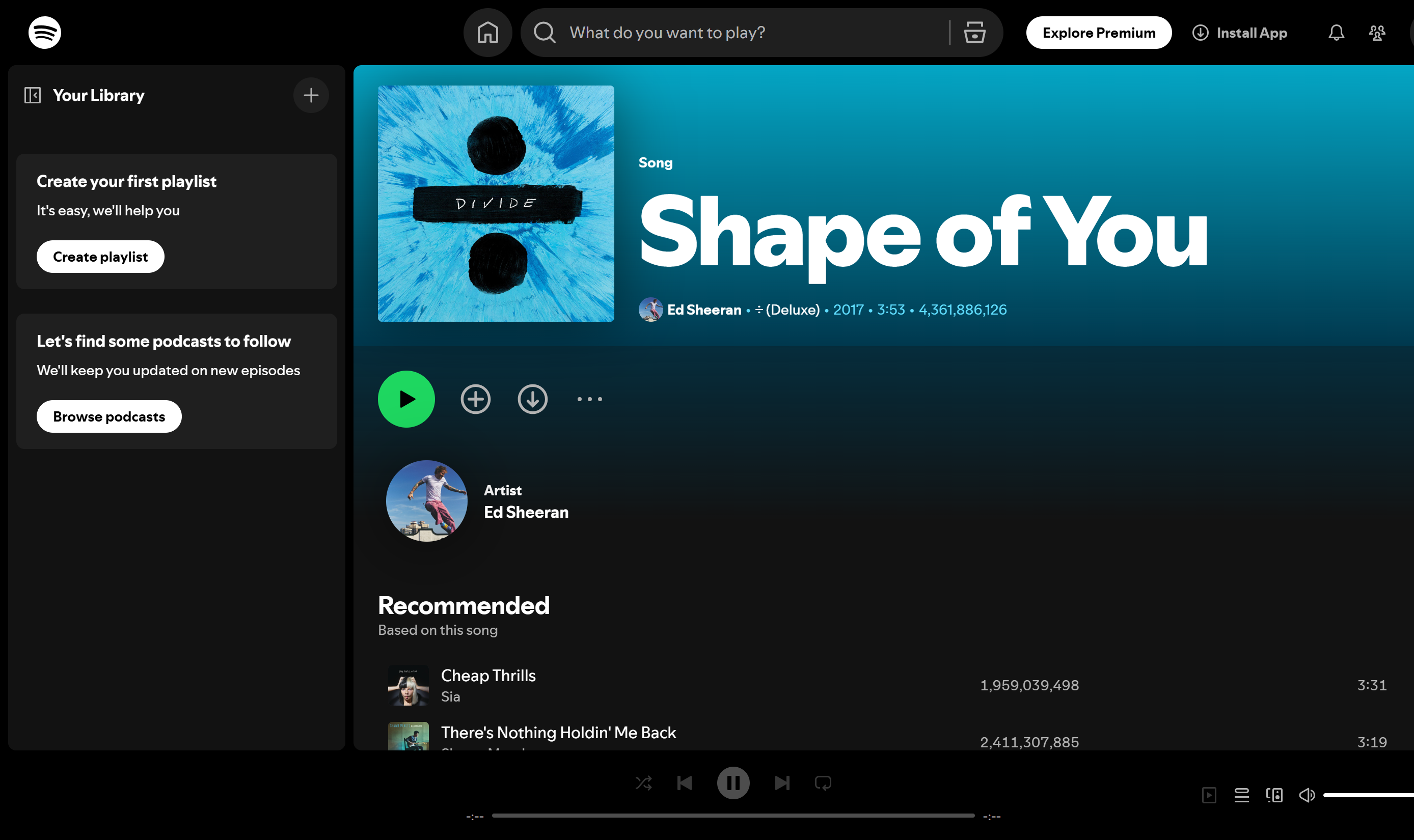Play the recommended song Cheap Thrills
1414x840 pixels.
point(488,675)
